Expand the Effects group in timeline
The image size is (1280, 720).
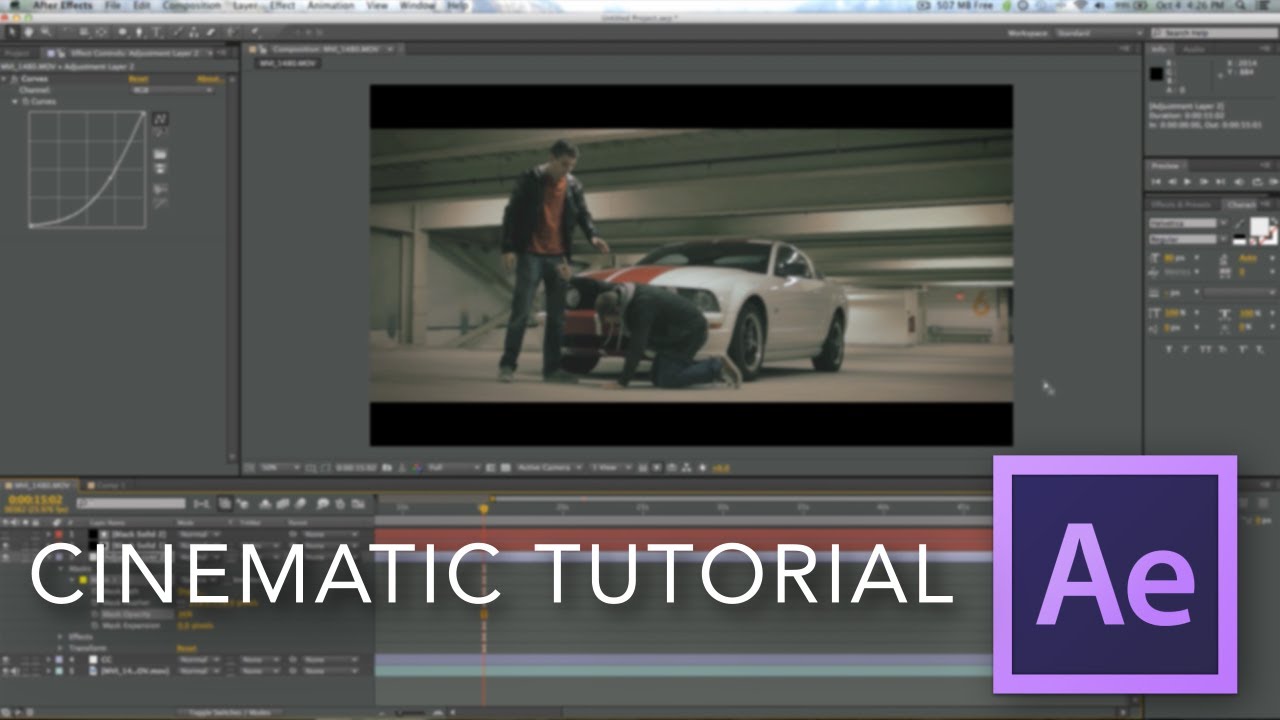click(60, 636)
